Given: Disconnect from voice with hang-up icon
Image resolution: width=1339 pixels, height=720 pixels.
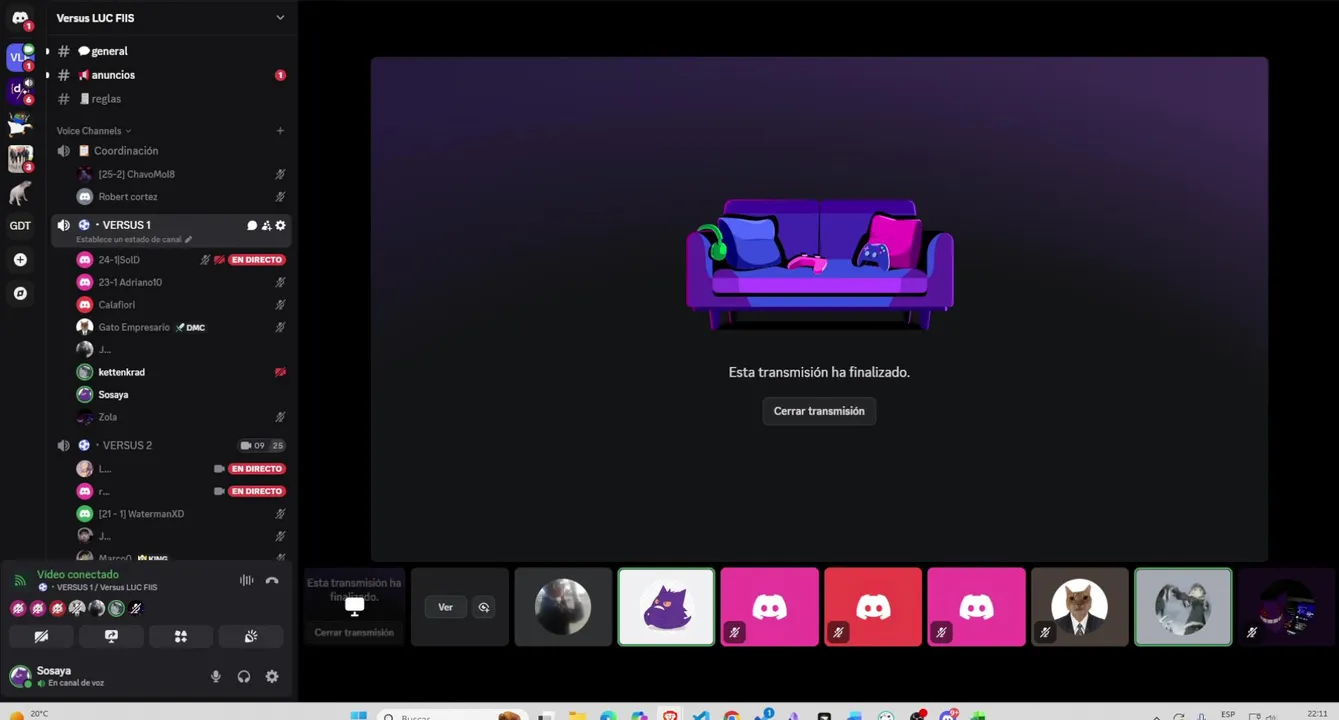Looking at the screenshot, I should [x=272, y=581].
